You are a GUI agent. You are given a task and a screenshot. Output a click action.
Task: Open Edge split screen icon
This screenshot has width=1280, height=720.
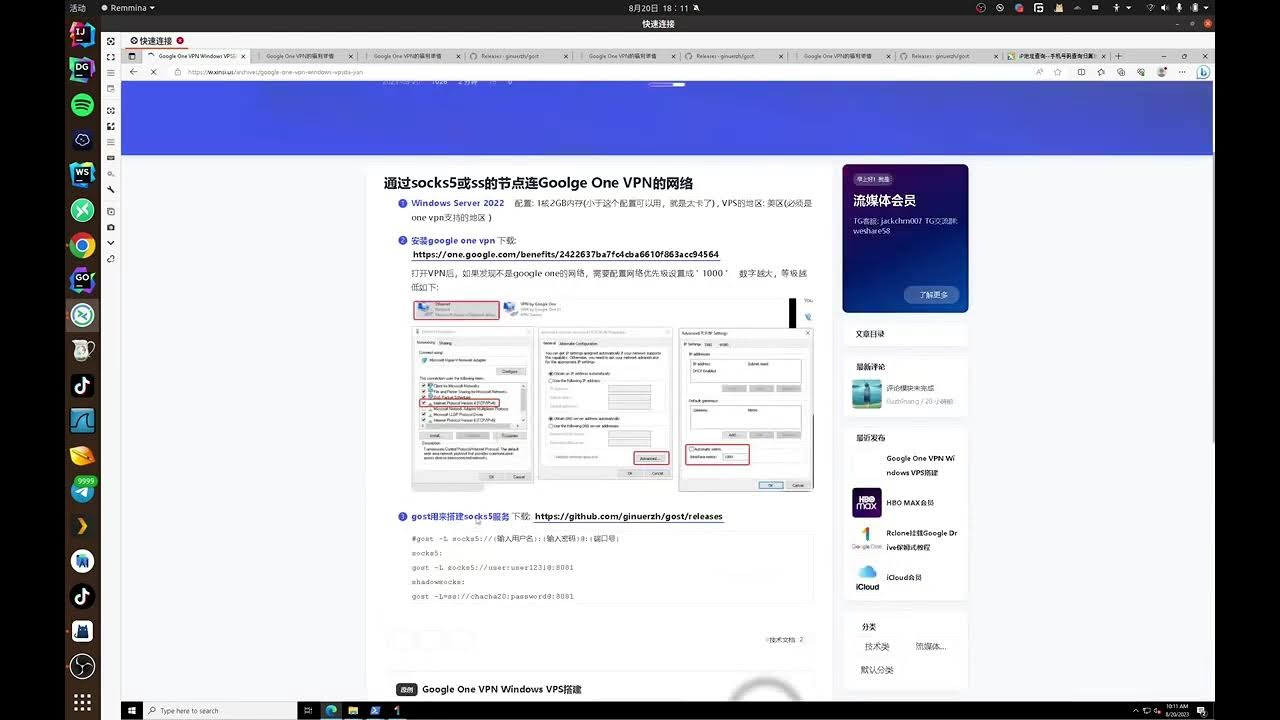(x=1081, y=72)
